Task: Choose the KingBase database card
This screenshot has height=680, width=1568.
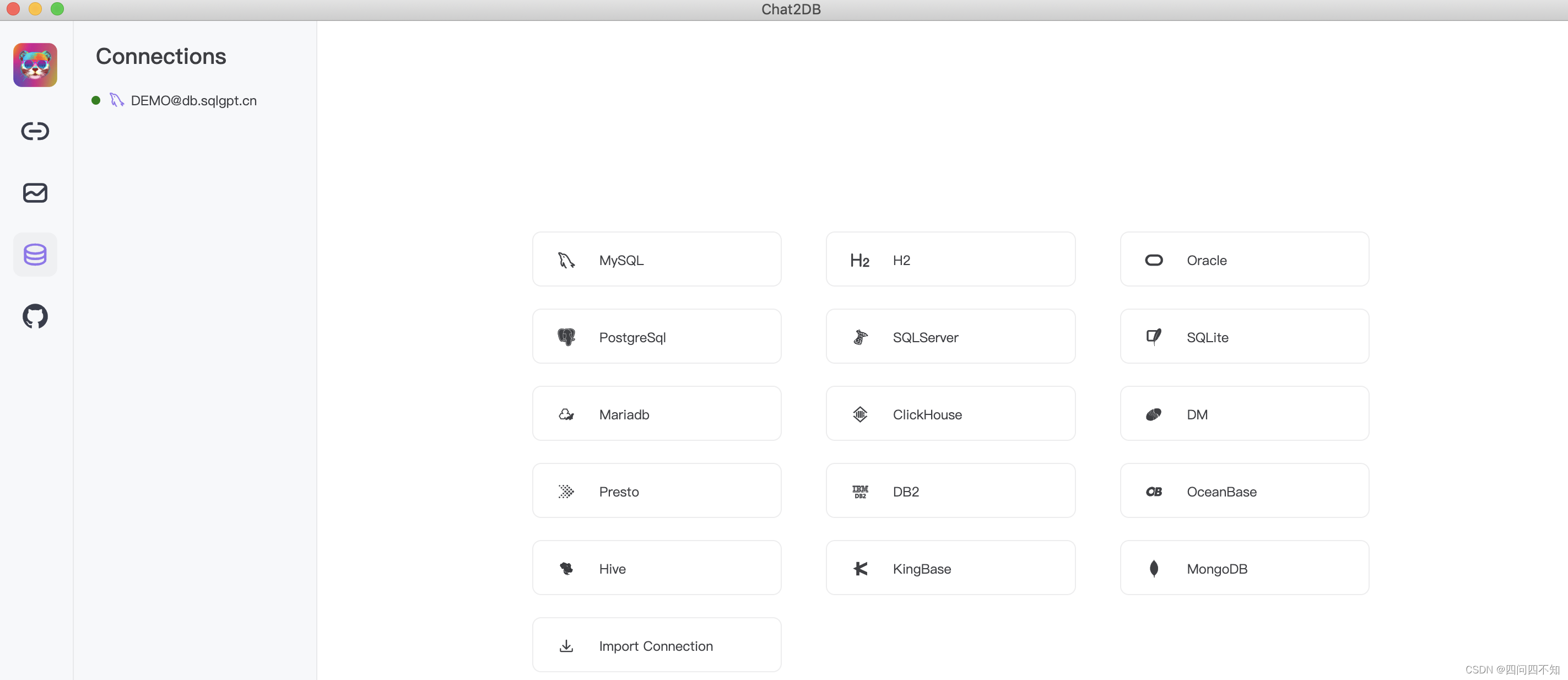Action: (x=950, y=568)
